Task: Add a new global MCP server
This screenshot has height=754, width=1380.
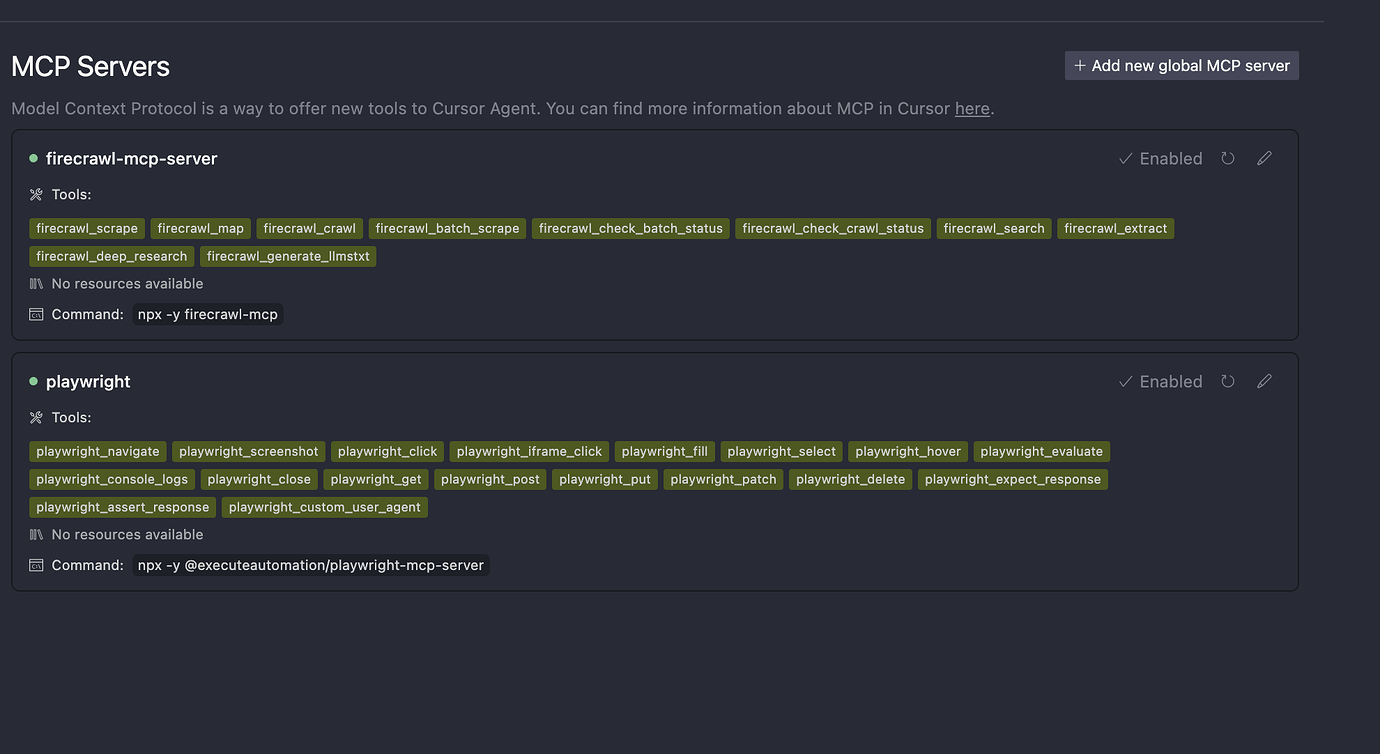Action: (x=1181, y=65)
